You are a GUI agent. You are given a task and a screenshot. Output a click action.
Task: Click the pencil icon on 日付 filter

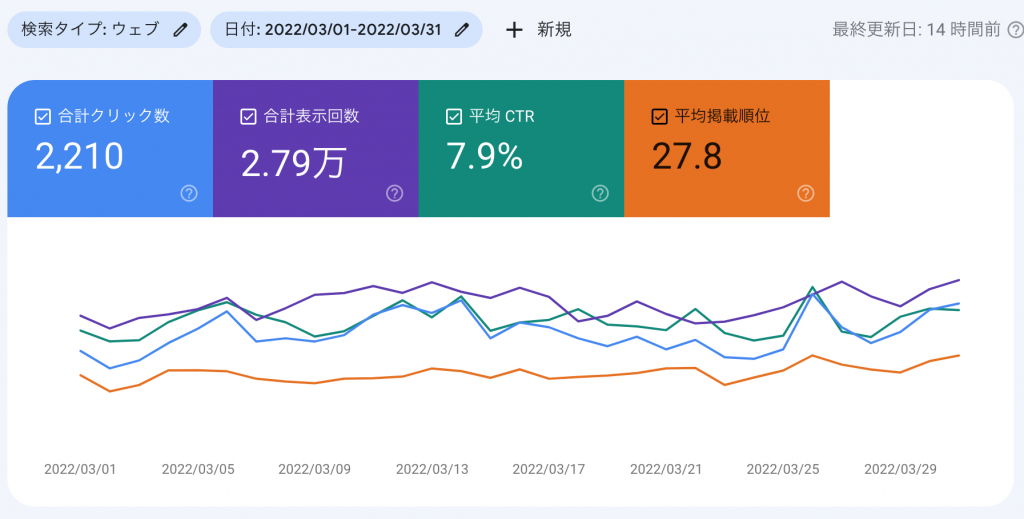pos(461,30)
